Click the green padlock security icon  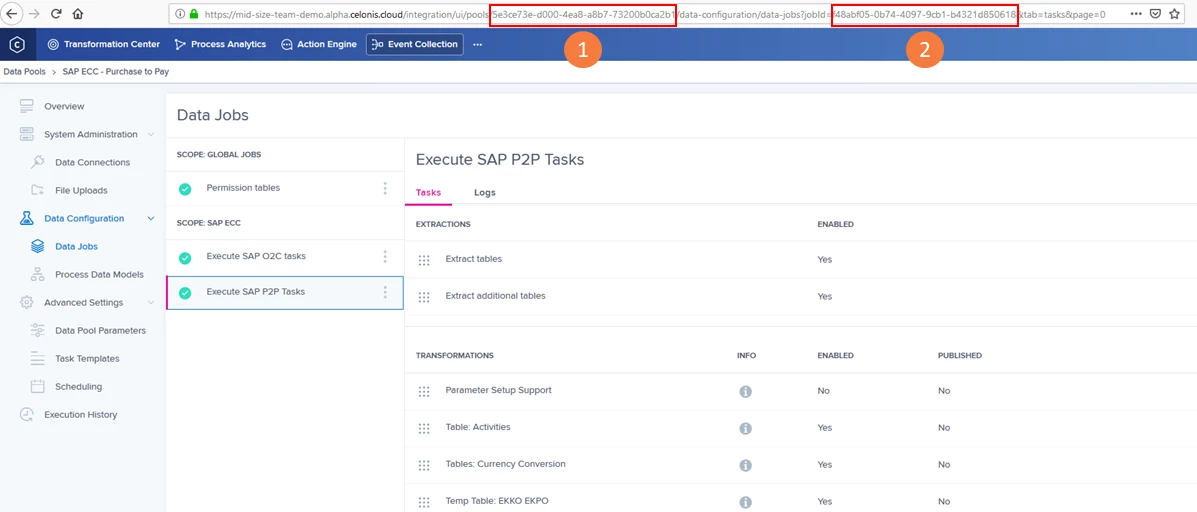(194, 14)
